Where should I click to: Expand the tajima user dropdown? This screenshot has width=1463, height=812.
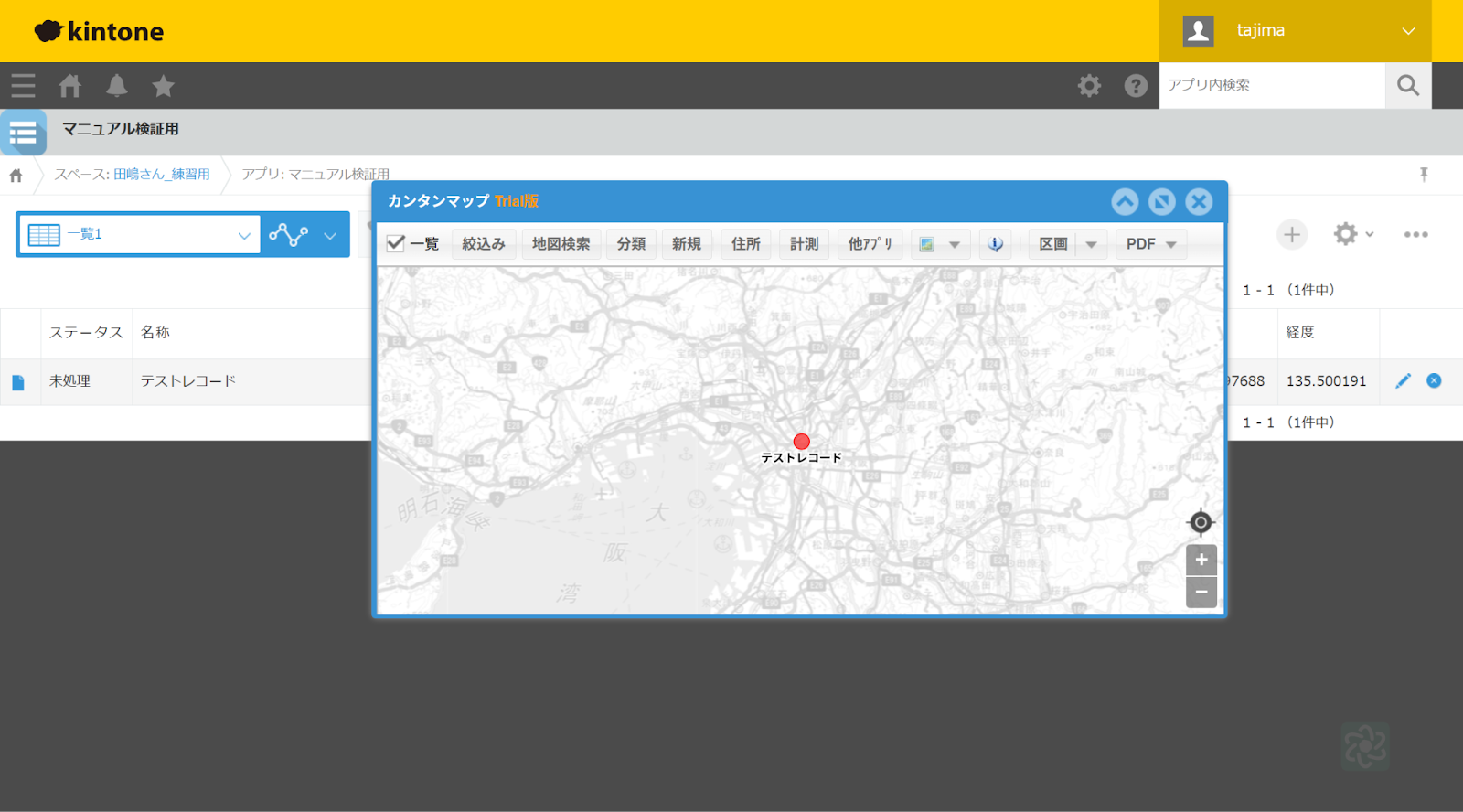(1408, 31)
